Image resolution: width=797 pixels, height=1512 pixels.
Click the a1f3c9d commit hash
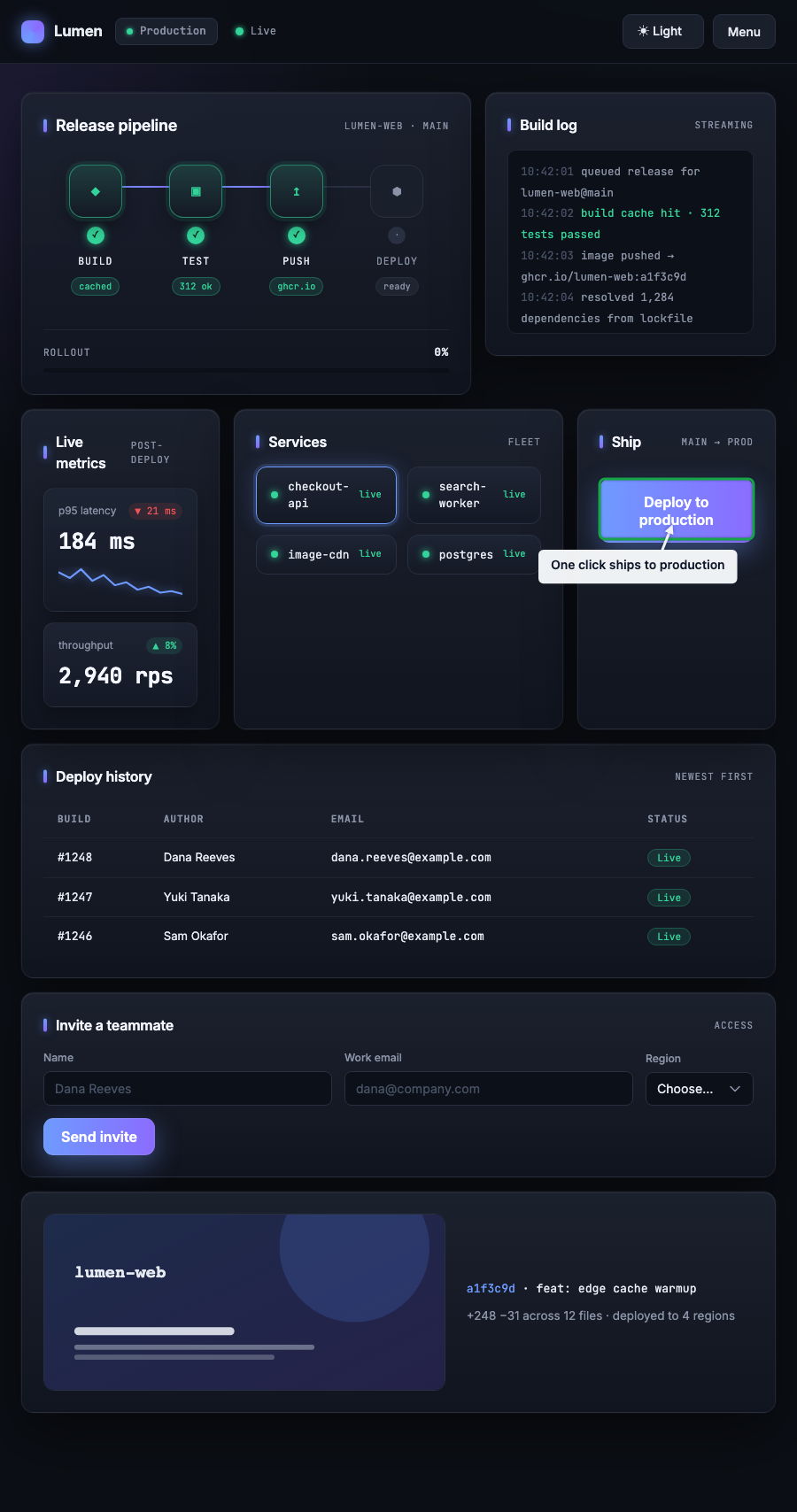pos(491,1289)
